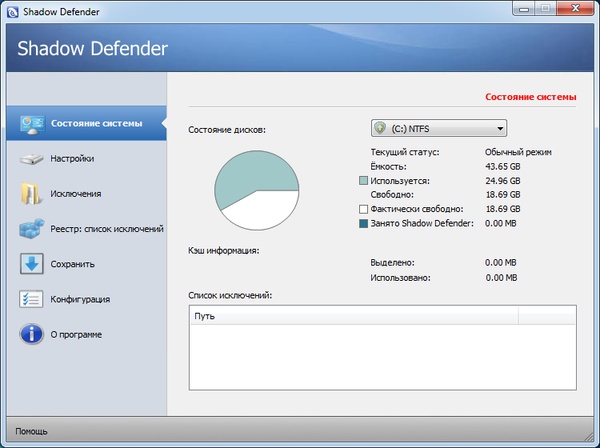Select Настройки in the sidebar
Viewport: 600px width, 448px height.
72,159
